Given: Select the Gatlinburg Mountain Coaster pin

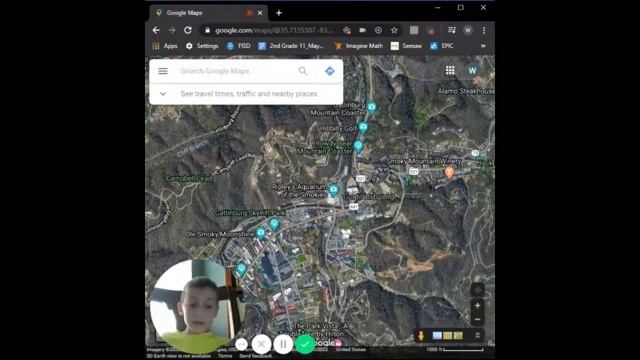Looking at the screenshot, I should [x=371, y=107].
